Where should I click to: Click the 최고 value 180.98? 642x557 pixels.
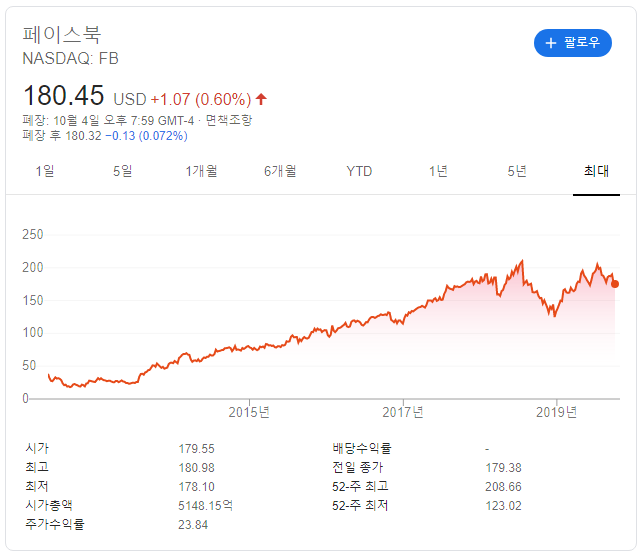click(x=196, y=468)
